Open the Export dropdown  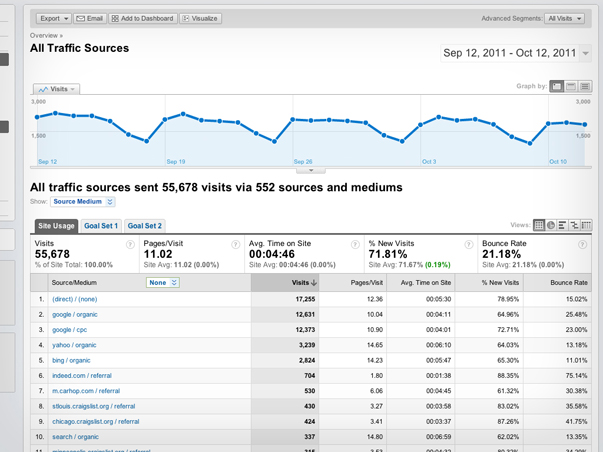click(x=53, y=18)
